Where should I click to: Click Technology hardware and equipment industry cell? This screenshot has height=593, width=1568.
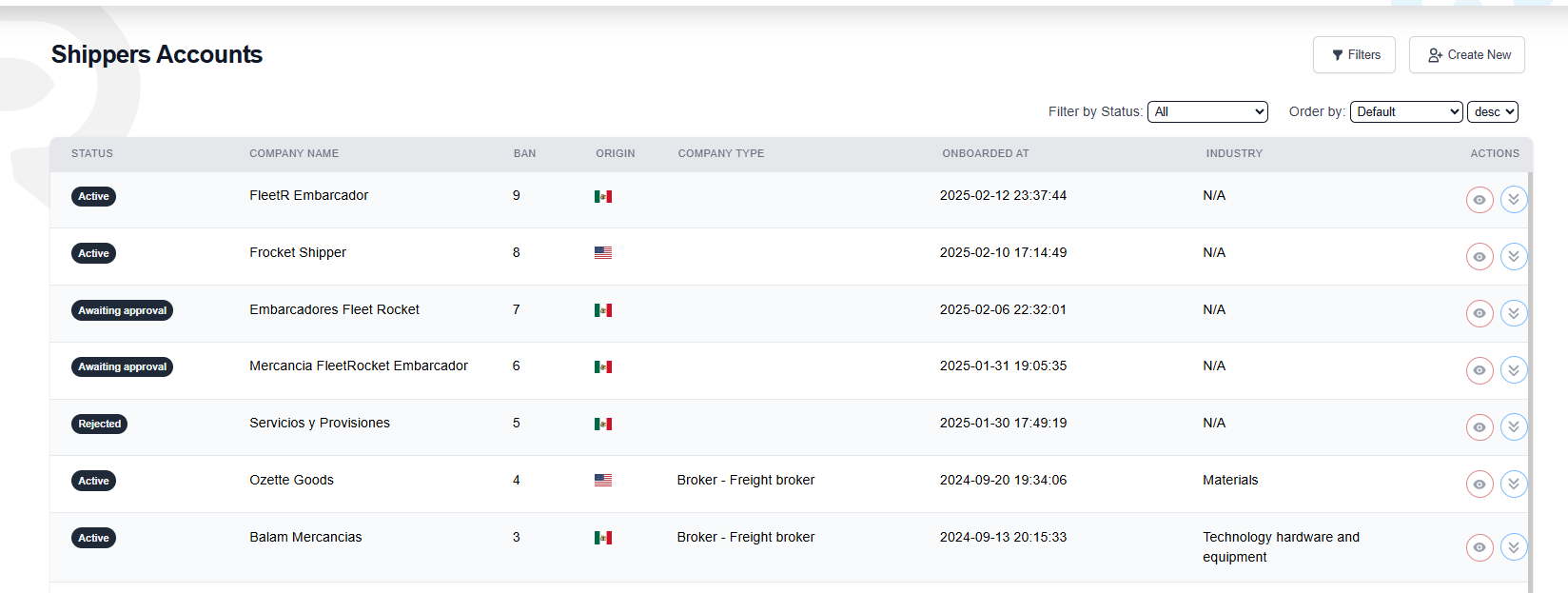1281,547
